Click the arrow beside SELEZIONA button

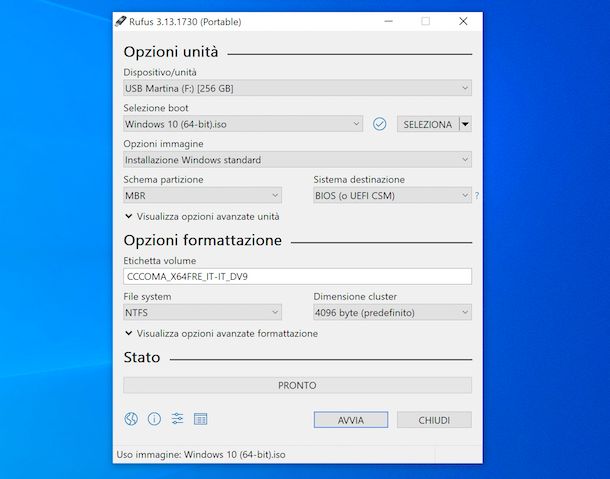pos(465,125)
